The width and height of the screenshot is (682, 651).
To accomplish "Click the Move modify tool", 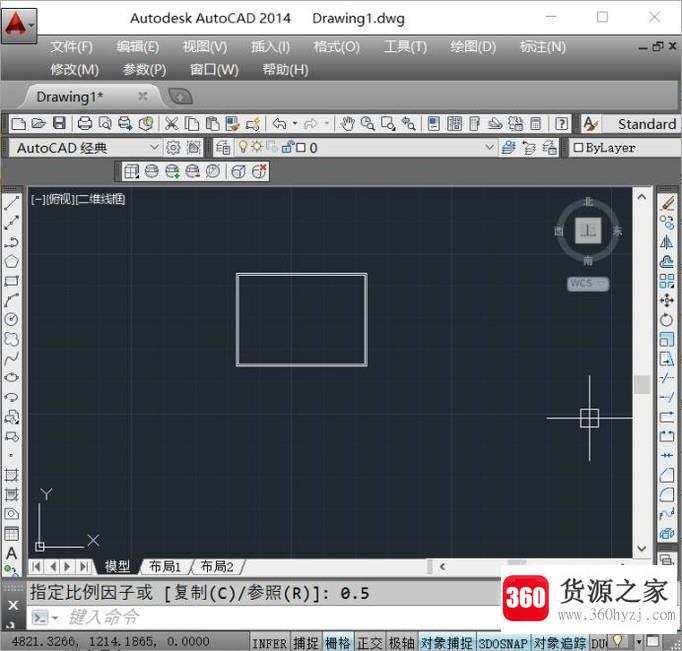I will [667, 300].
